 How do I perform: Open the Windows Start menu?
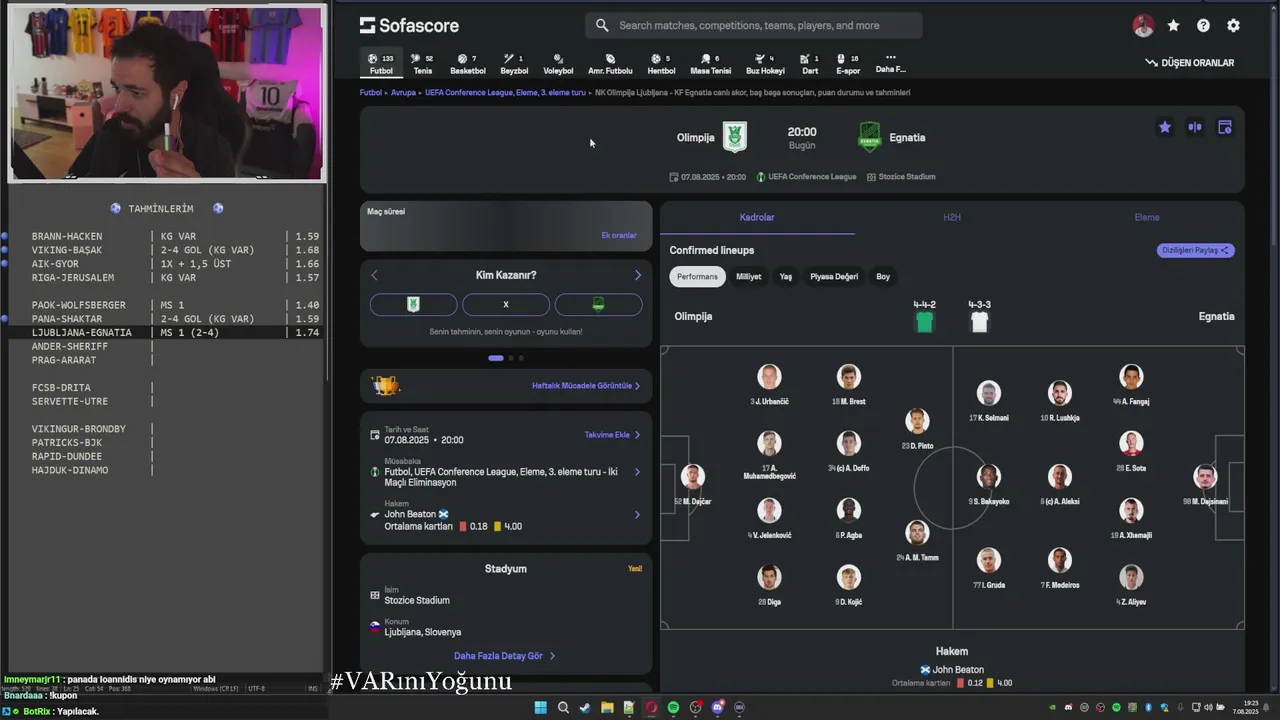[x=540, y=707]
